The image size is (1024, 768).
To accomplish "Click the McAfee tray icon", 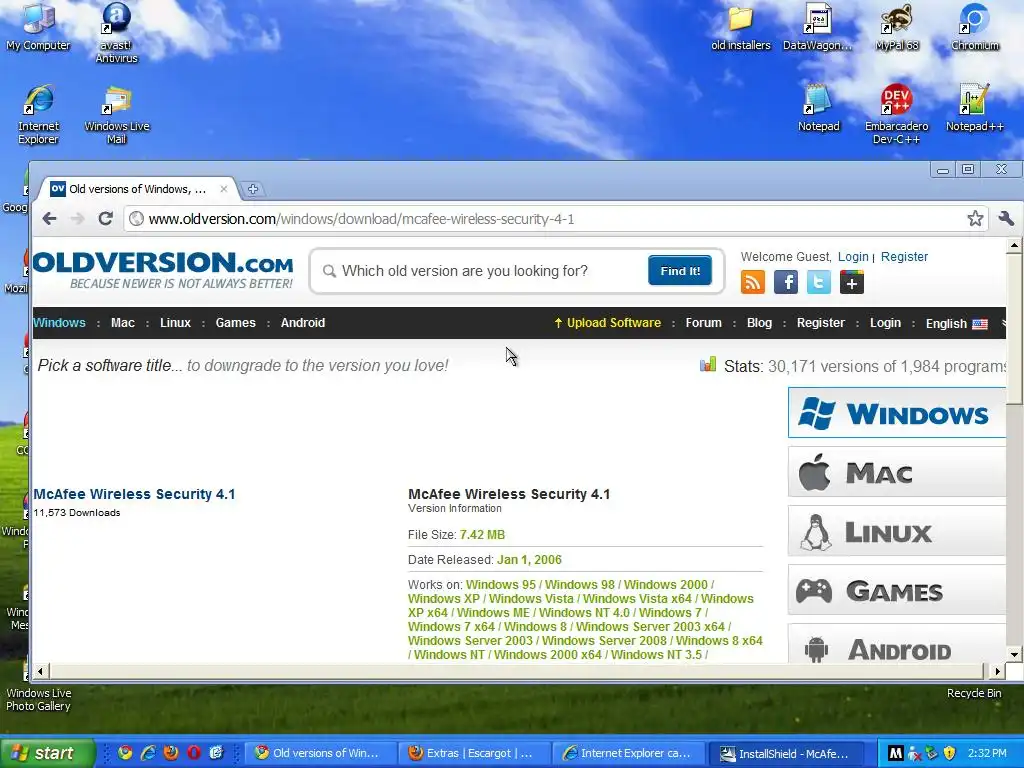I will coord(896,754).
